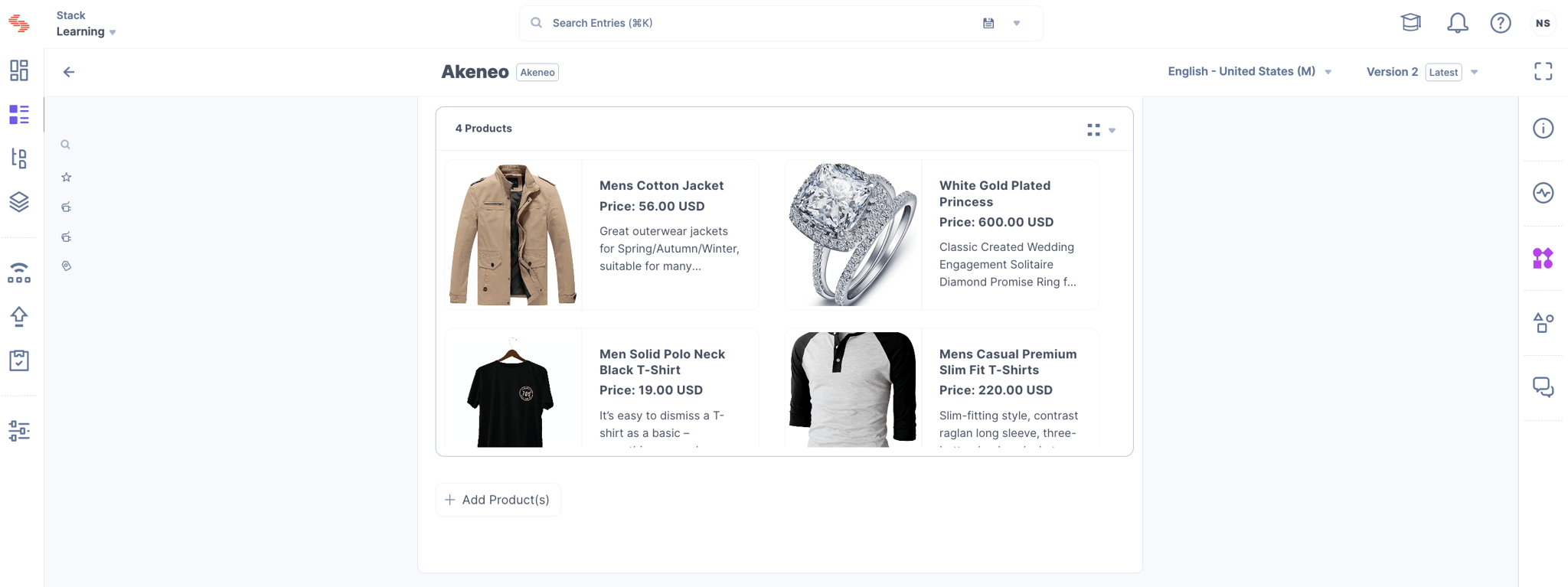
Task: Open the notifications bell icon
Action: 1458,23
